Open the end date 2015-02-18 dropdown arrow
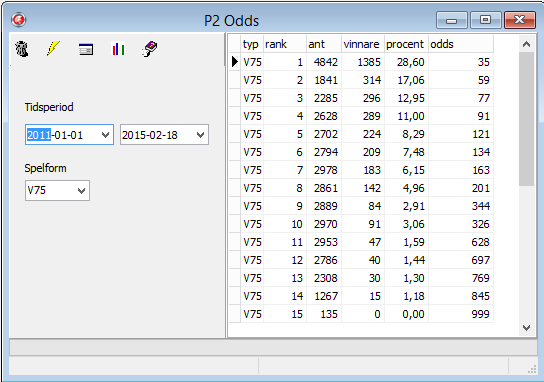The image size is (544, 382). 200,135
